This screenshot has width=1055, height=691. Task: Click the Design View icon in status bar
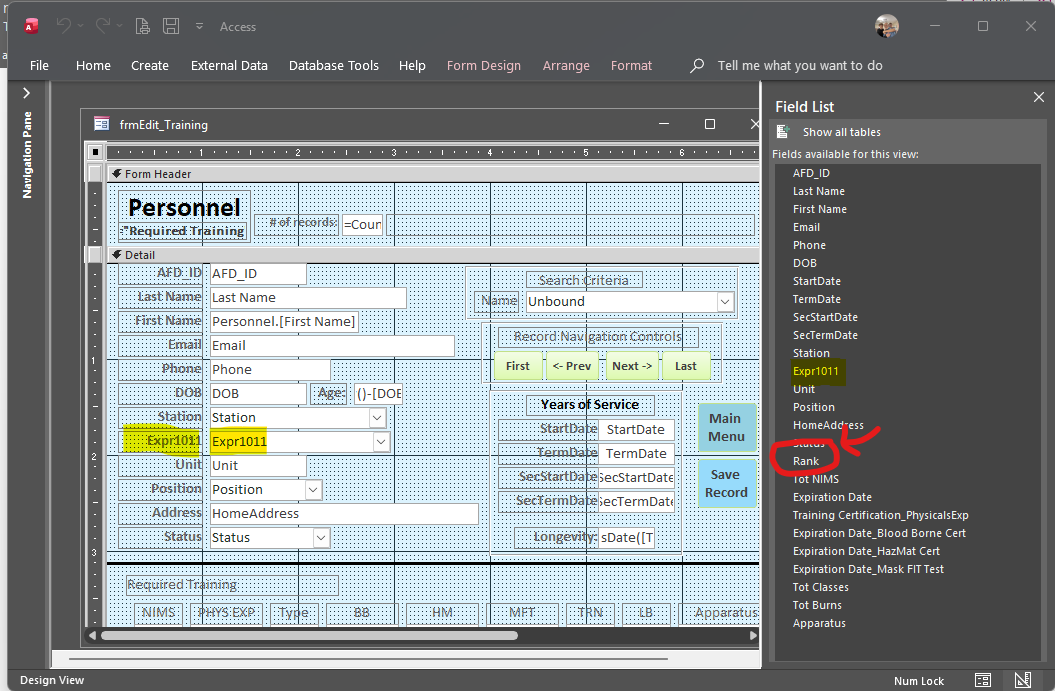(1022, 680)
